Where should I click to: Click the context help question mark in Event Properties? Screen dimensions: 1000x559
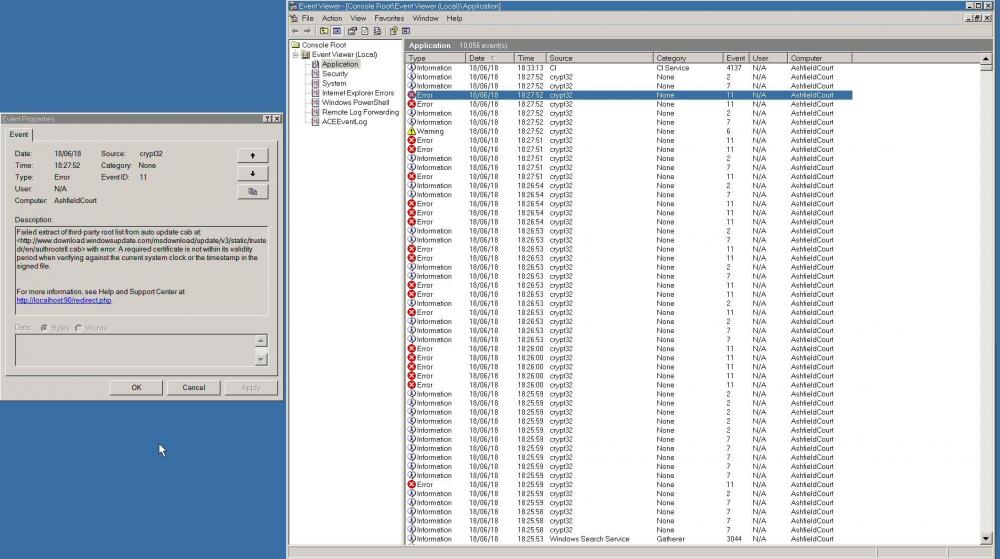coord(266,119)
